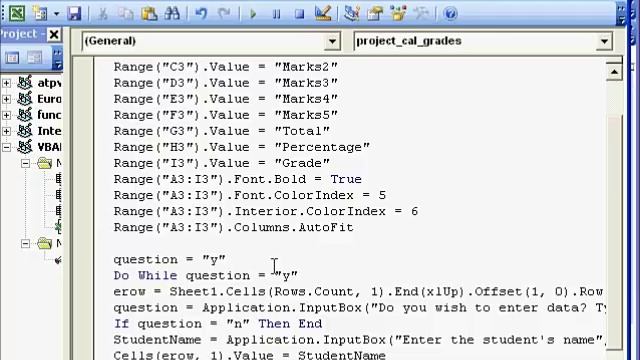The height and width of the screenshot is (360, 640).
Task: Click Project panel toolbar options chevron
Action: (58, 58)
